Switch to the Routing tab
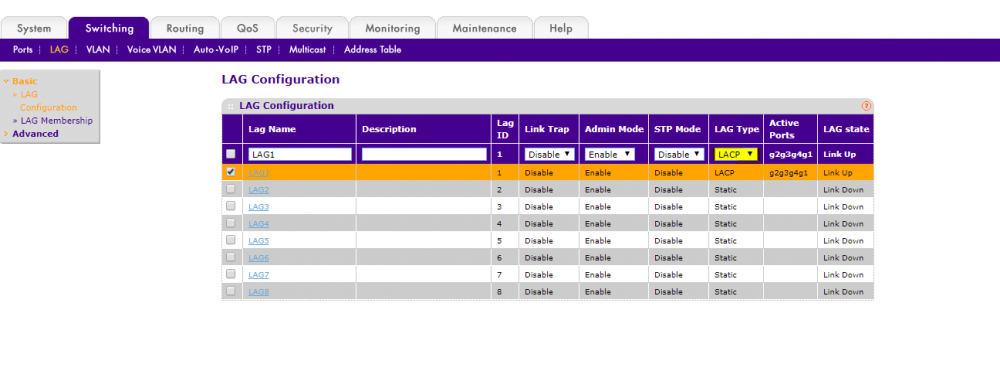The image size is (1000, 371). click(x=185, y=28)
